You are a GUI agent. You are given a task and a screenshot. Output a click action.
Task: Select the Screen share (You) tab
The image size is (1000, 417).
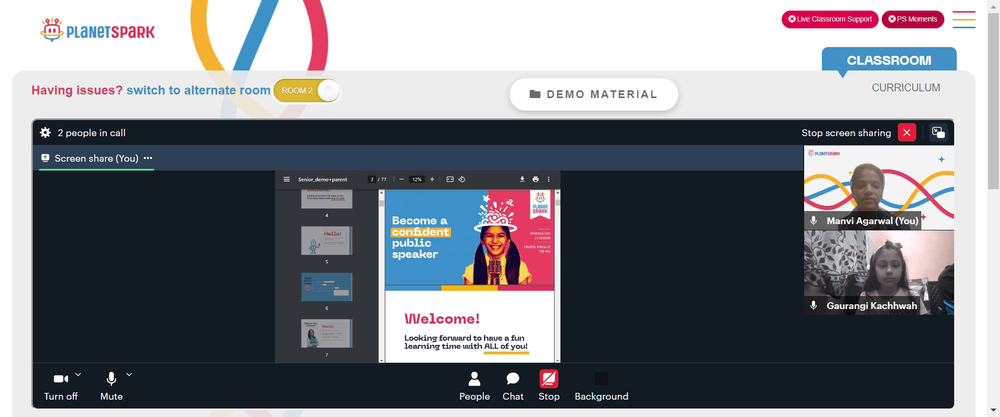[x=96, y=158]
